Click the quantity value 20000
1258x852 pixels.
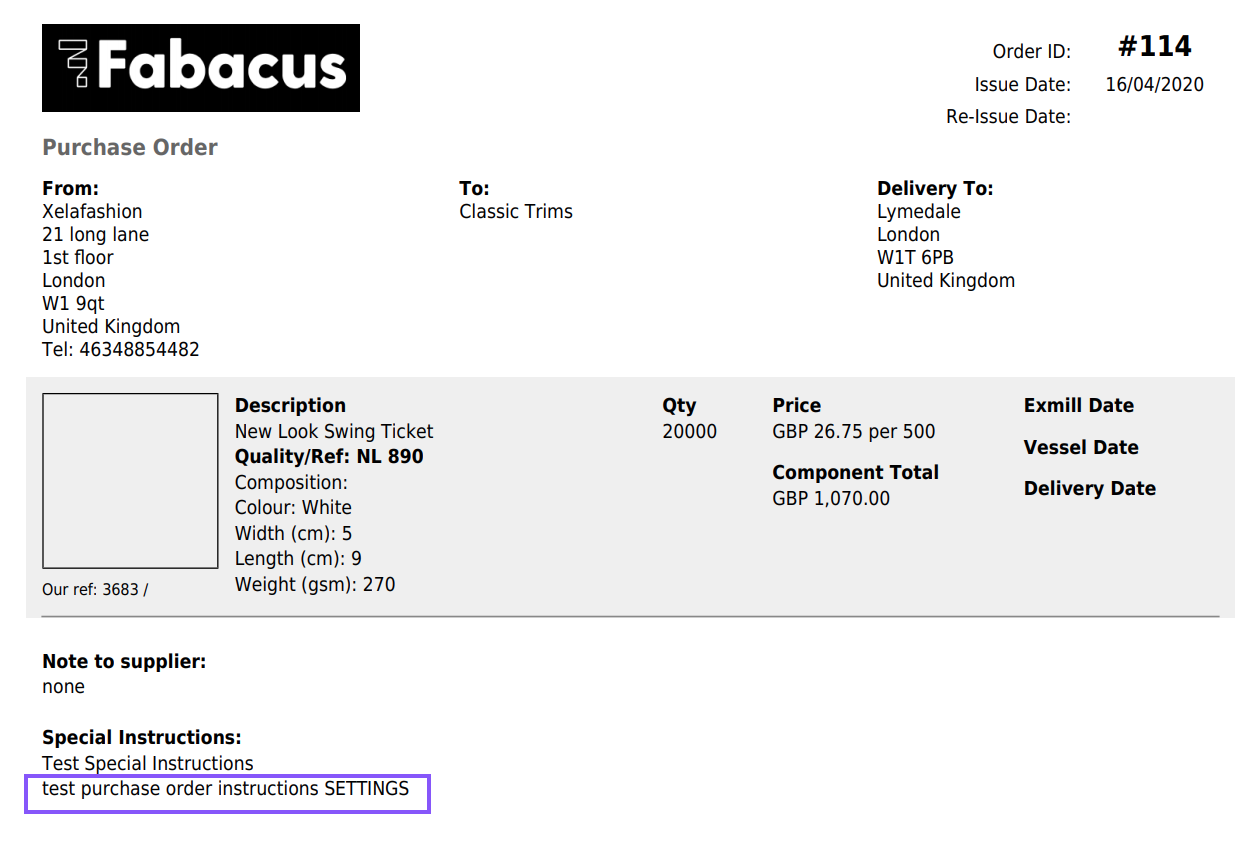[x=689, y=432]
